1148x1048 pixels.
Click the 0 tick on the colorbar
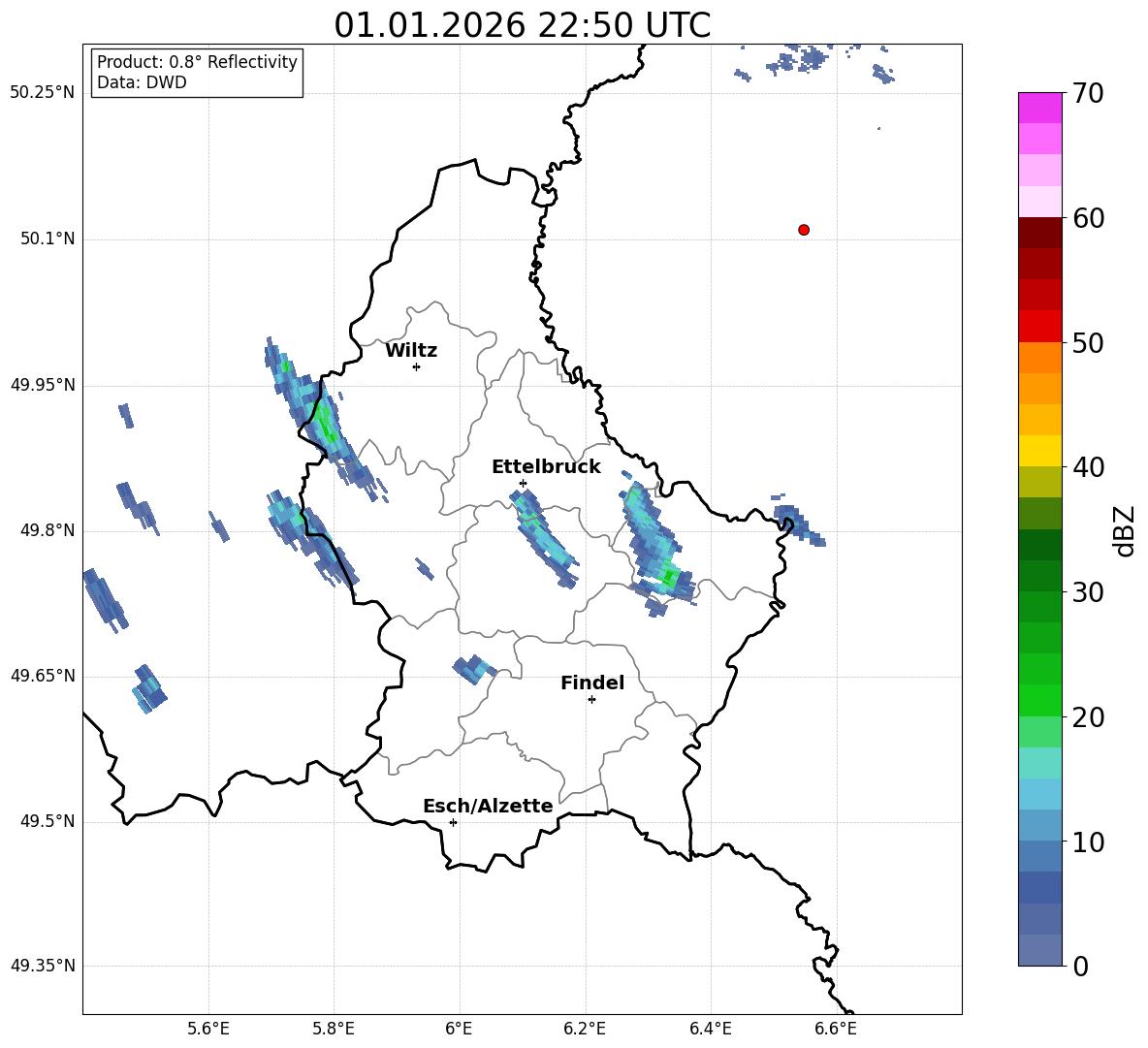click(x=1080, y=966)
